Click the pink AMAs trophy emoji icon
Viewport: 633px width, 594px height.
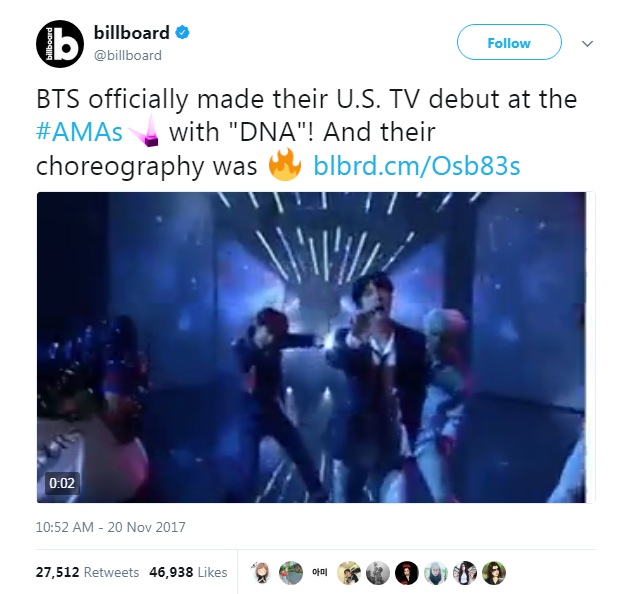144,130
